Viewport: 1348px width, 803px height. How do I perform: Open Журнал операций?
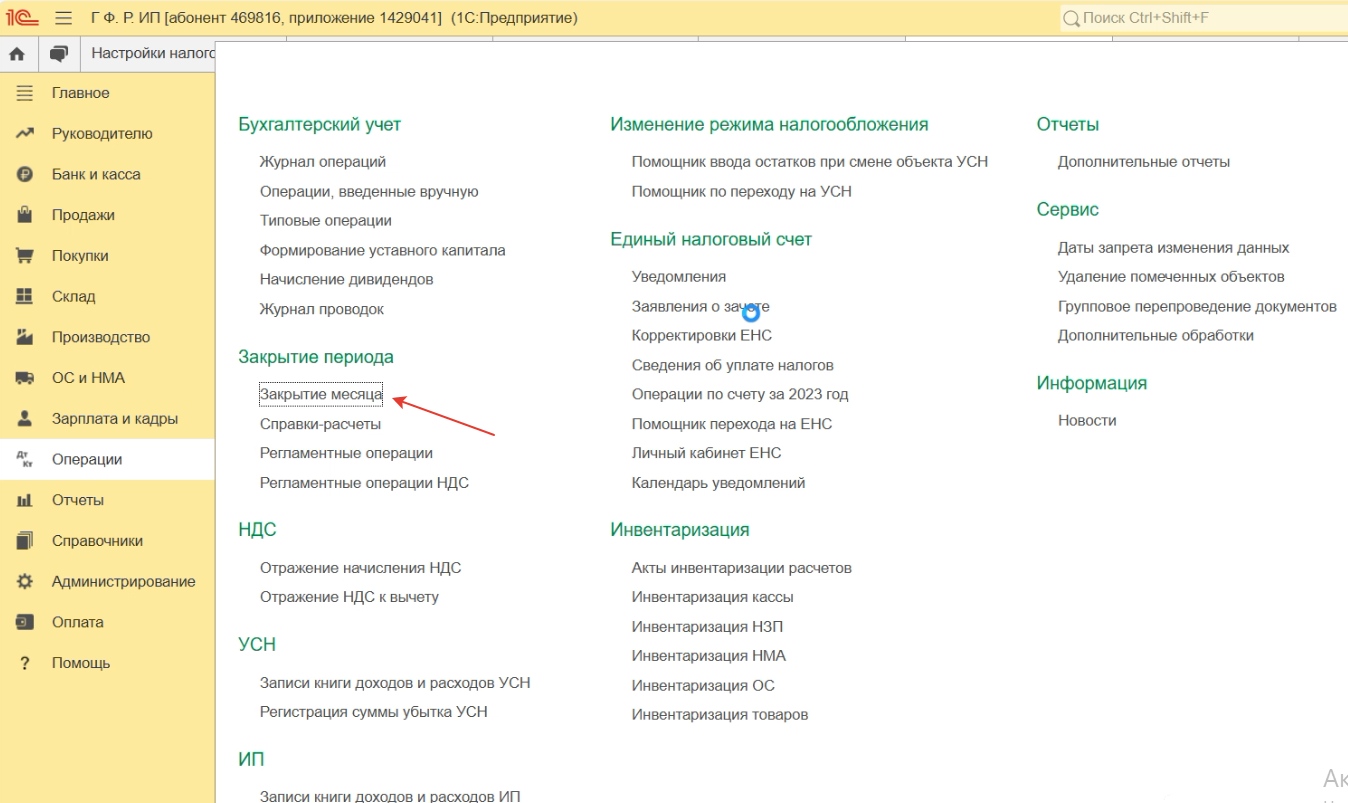tap(322, 162)
